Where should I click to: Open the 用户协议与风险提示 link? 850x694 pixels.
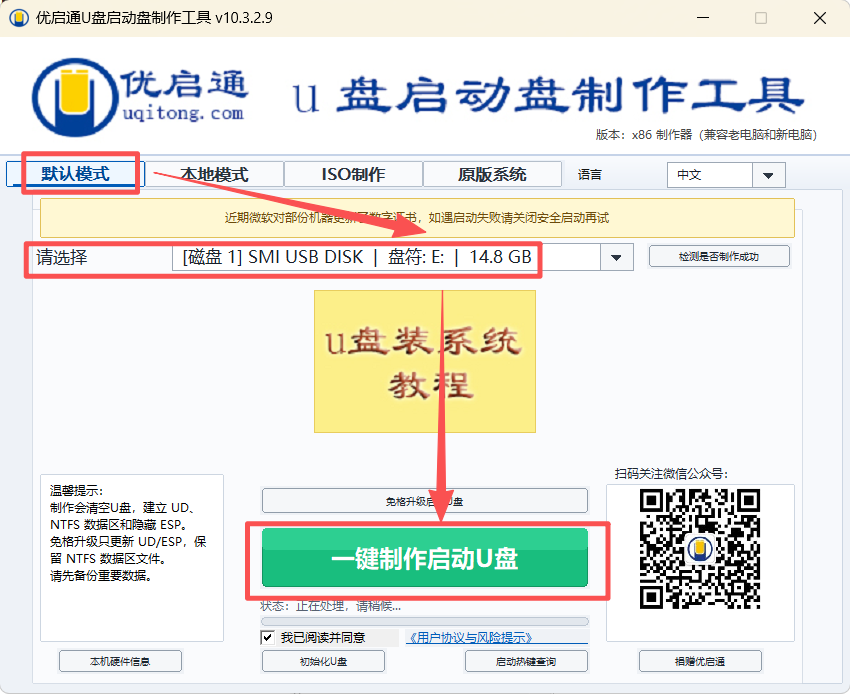[x=471, y=638]
